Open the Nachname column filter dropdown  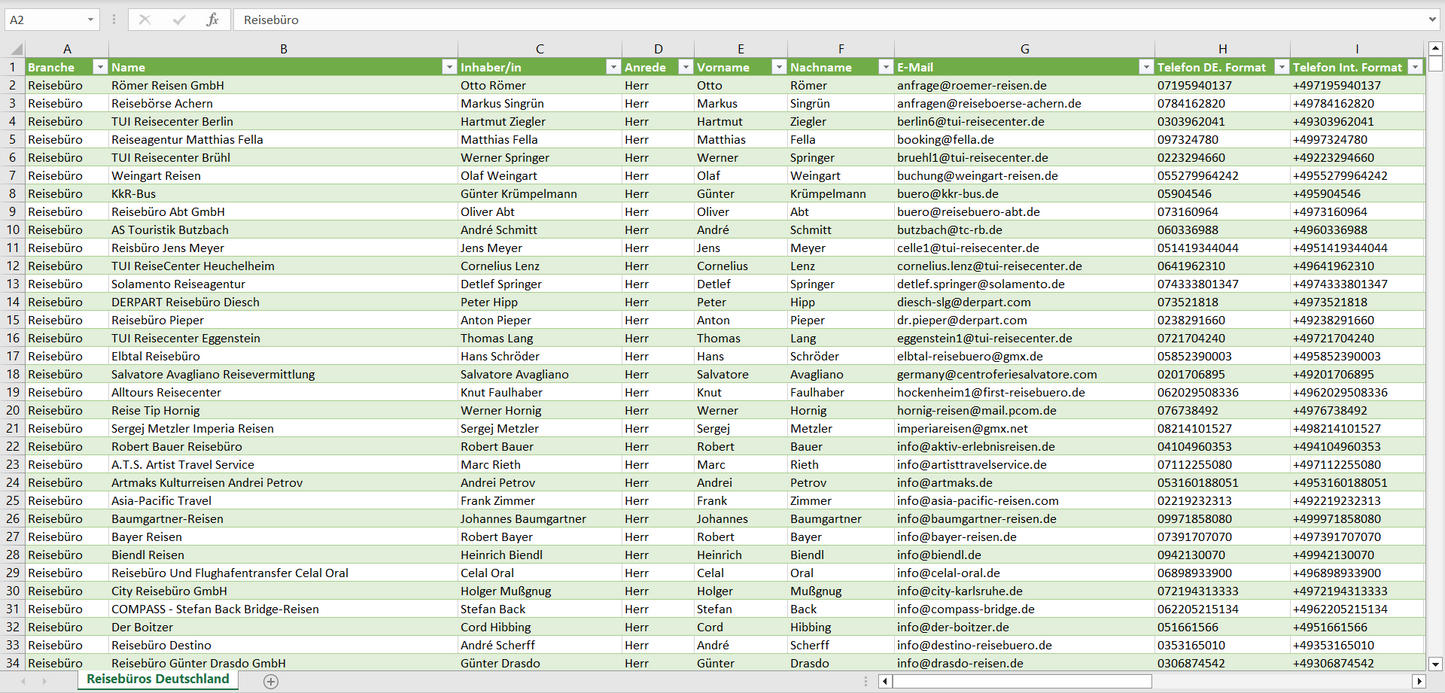(884, 67)
